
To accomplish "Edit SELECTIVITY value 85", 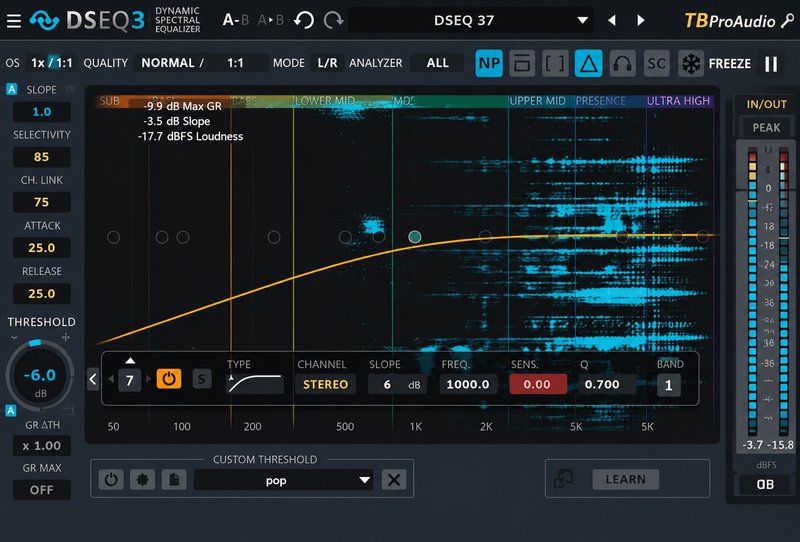I will 41,157.
